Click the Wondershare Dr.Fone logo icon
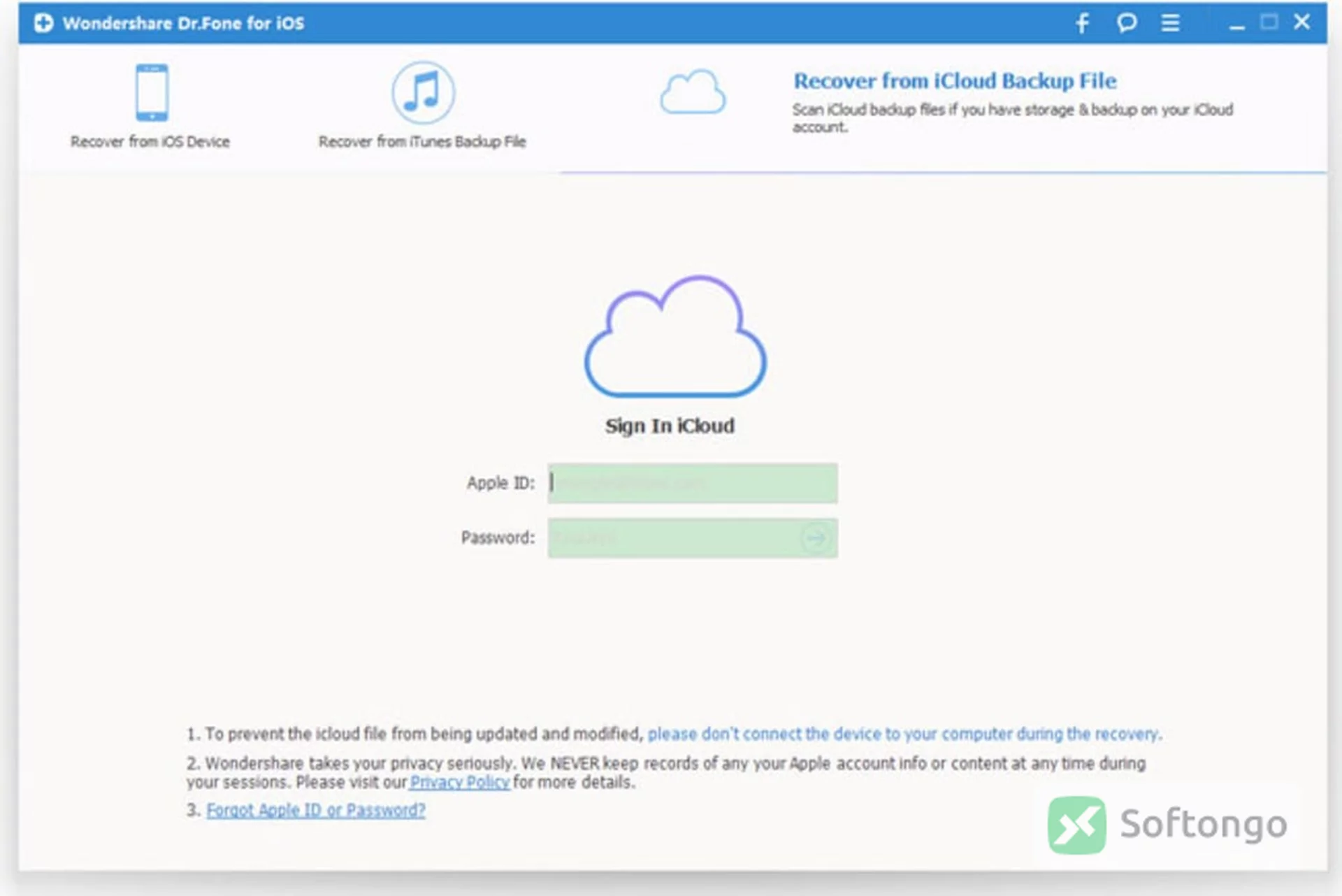1342x896 pixels. [x=43, y=23]
